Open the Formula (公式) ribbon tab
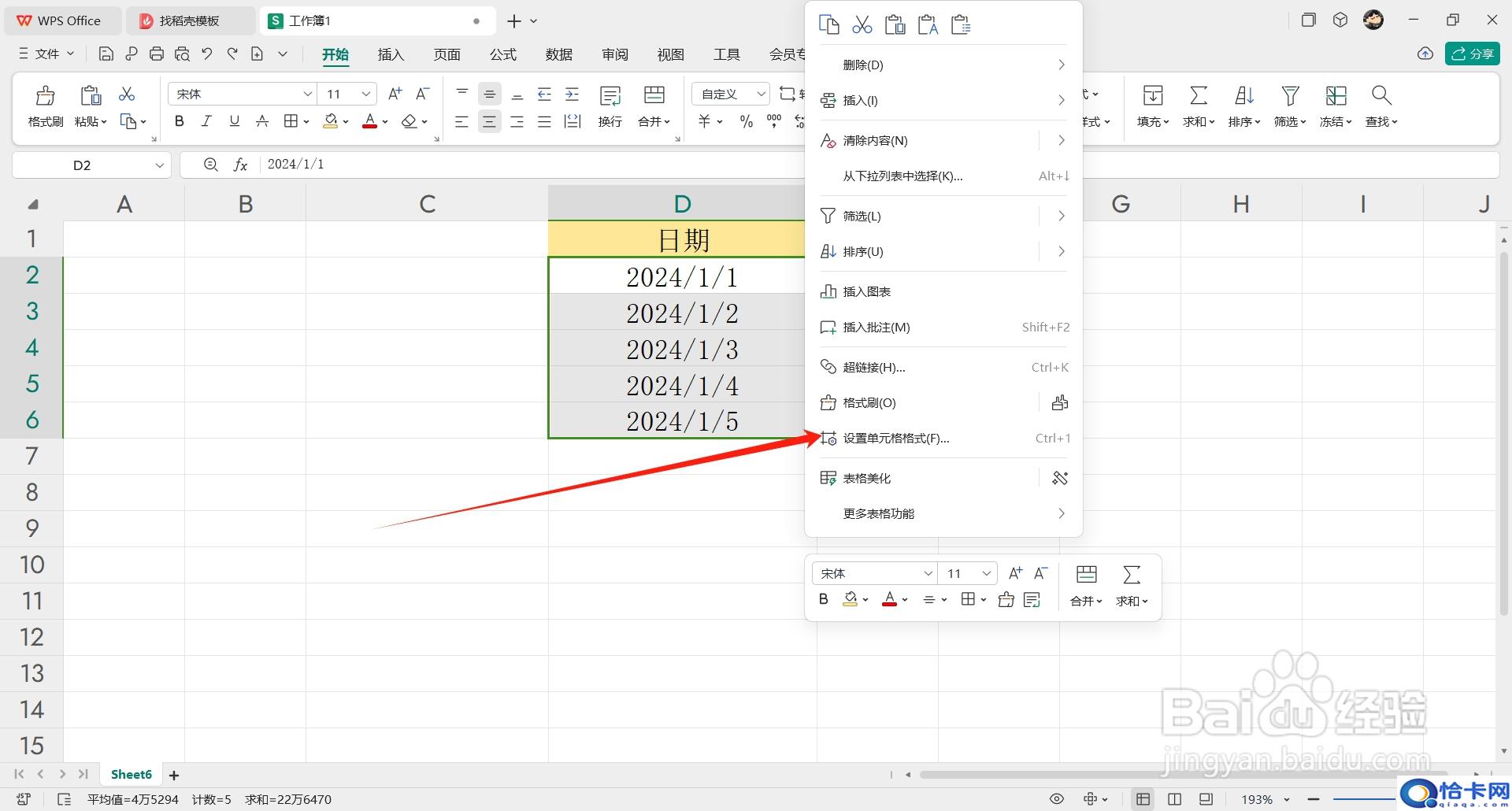Screen dimensions: 1512x811 click(x=502, y=54)
